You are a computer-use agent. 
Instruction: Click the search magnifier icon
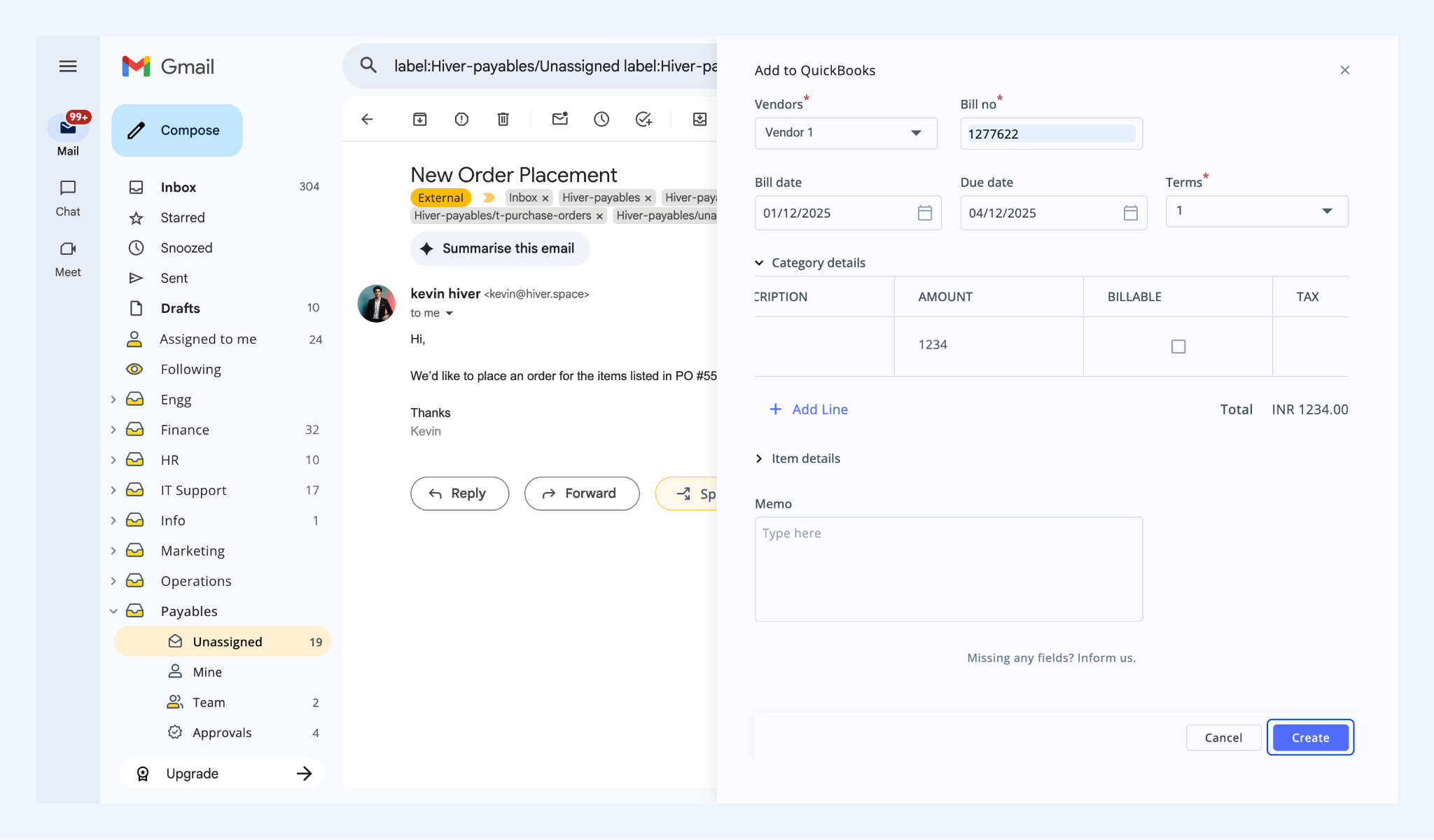click(x=368, y=66)
